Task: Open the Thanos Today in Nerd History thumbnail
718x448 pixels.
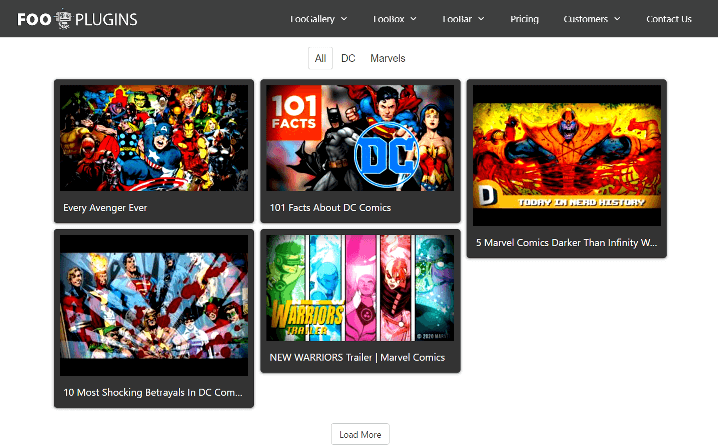Action: click(566, 155)
